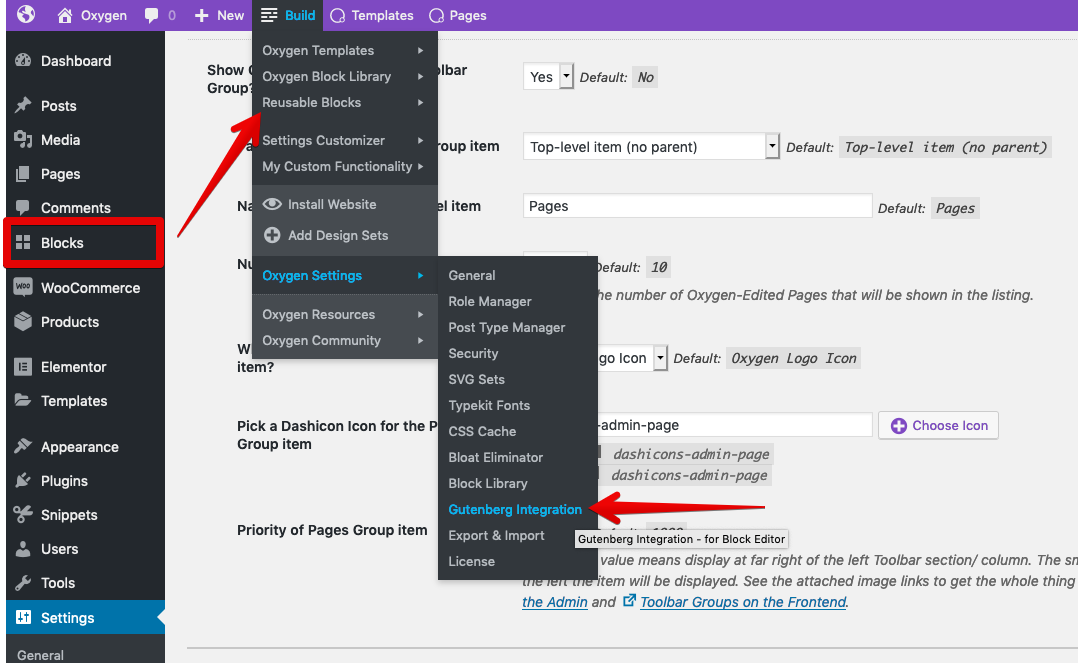Click the Oxygen home icon
The width and height of the screenshot is (1078, 663).
coord(65,15)
